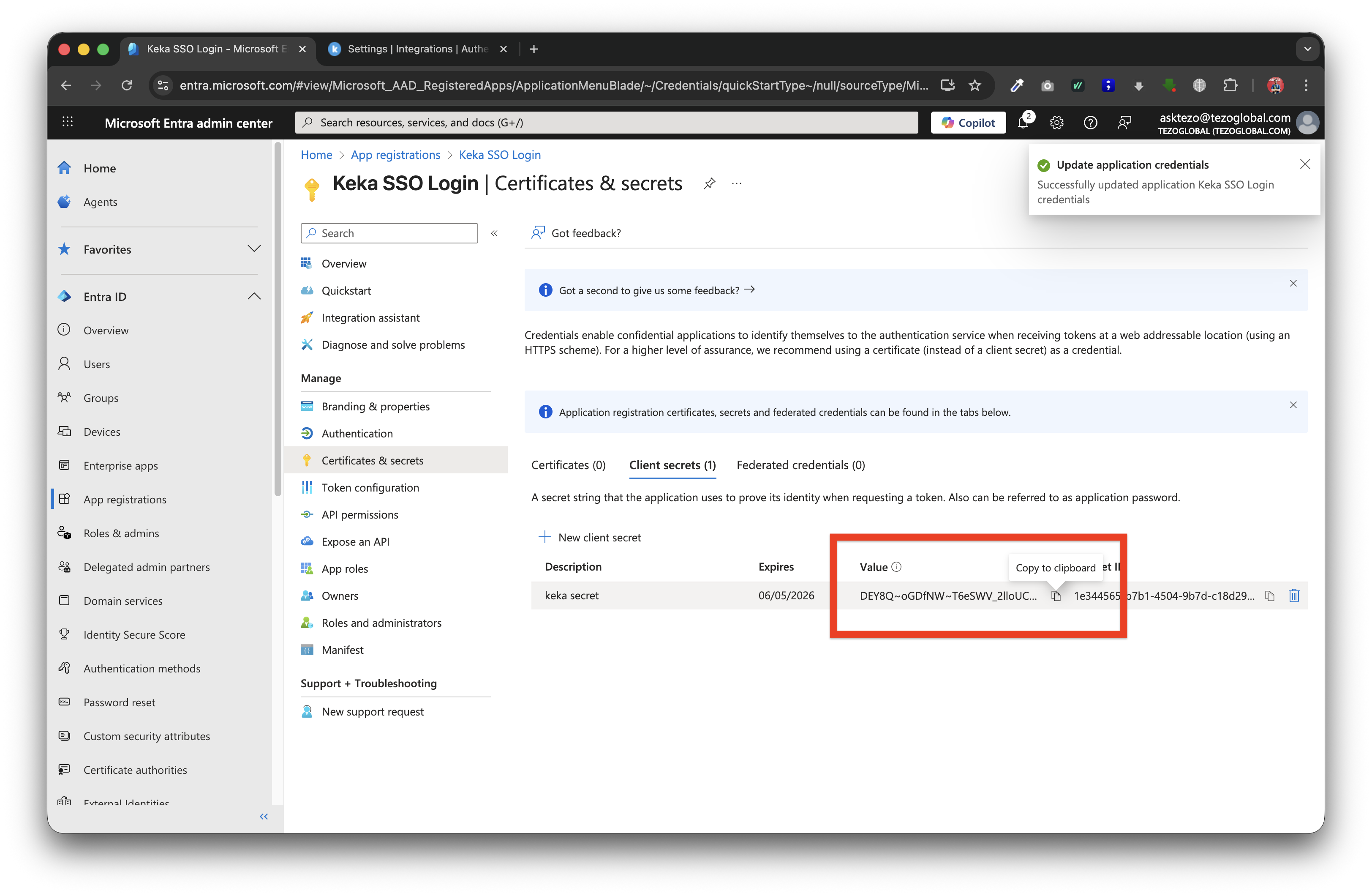Dismiss the Update application credentials notification
The image size is (1372, 896).
1304,164
